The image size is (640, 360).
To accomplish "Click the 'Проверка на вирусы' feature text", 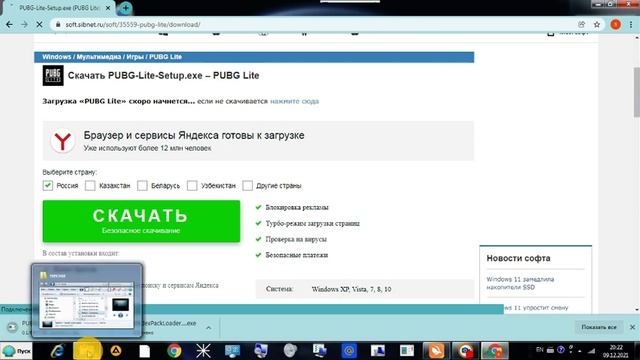I will [296, 239].
